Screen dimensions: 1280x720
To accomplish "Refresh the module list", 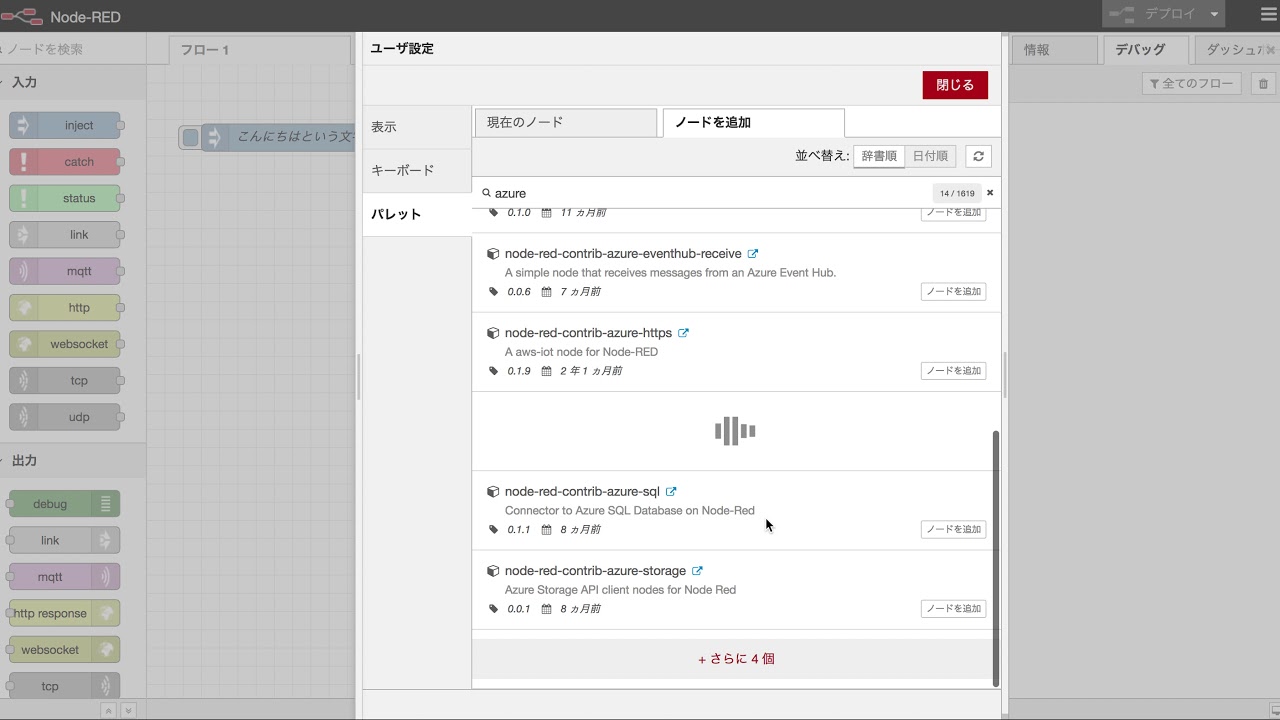I will [978, 156].
